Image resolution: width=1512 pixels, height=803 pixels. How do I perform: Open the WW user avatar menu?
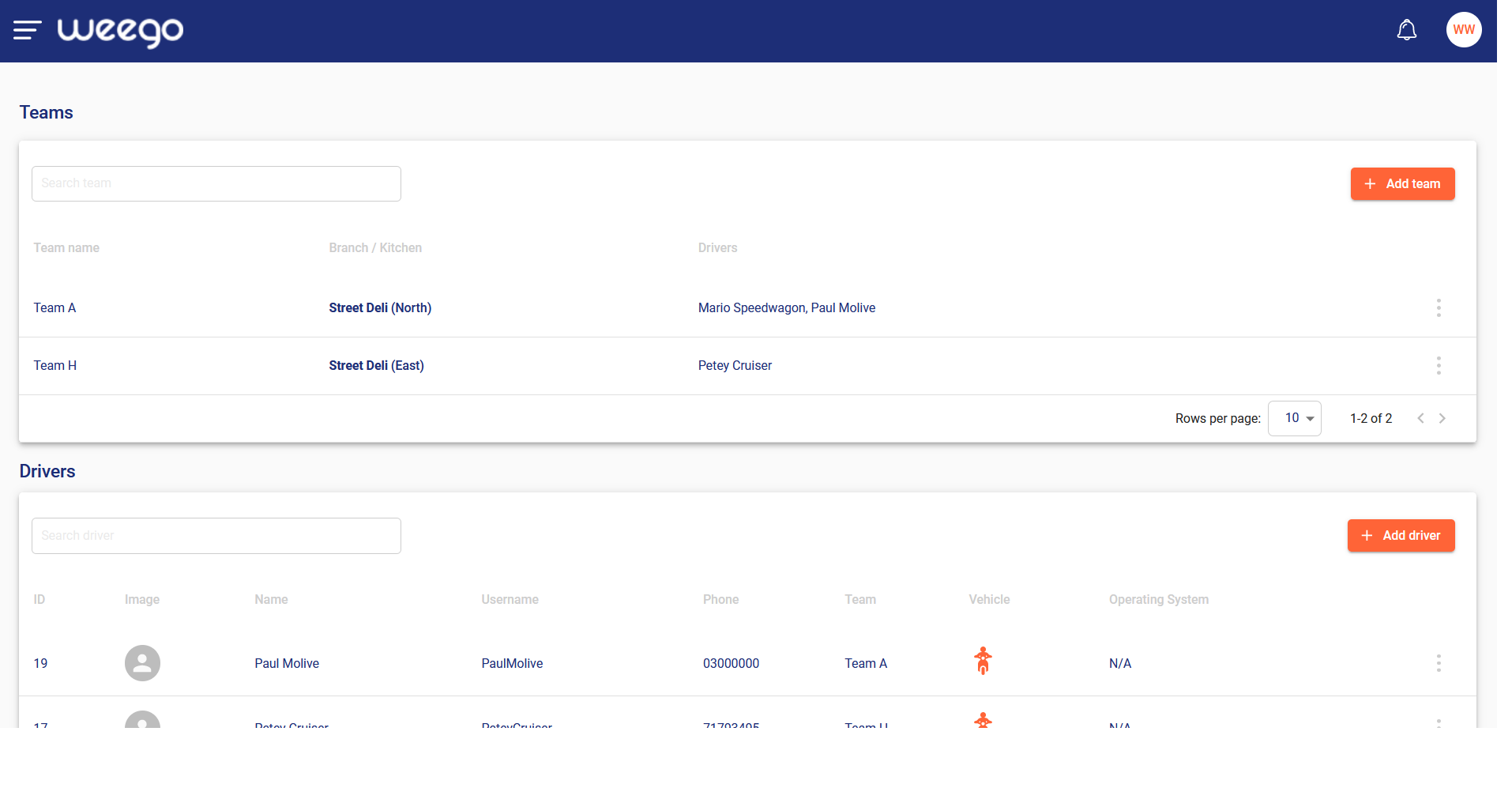click(x=1464, y=30)
